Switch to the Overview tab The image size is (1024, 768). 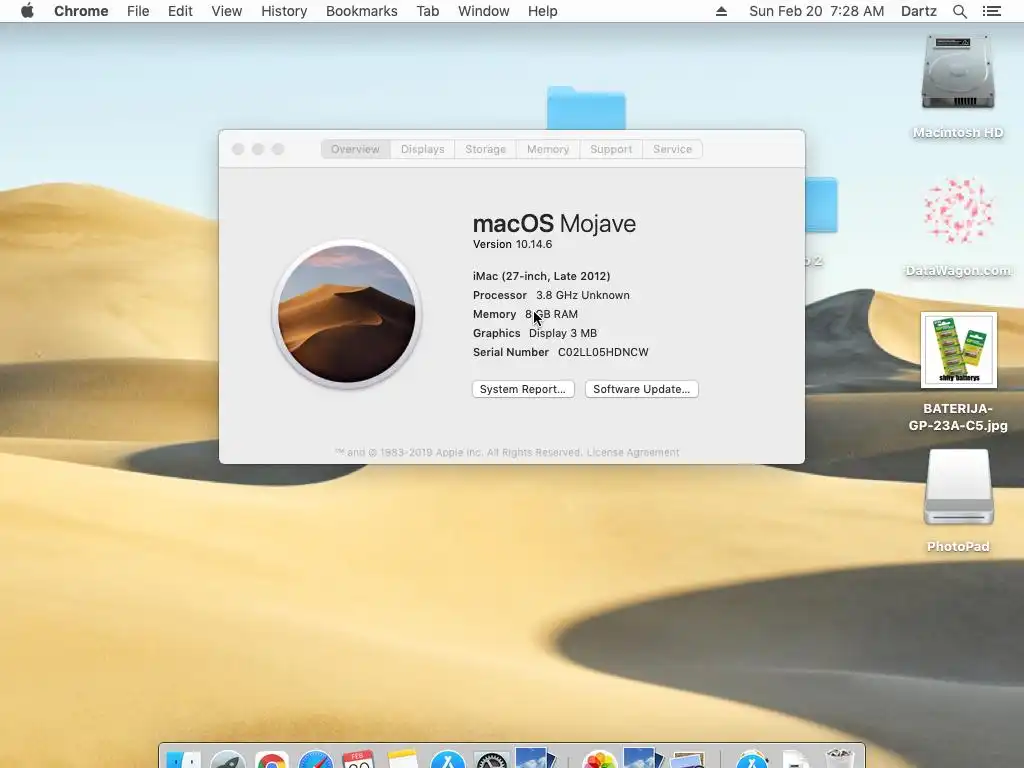[x=355, y=149]
